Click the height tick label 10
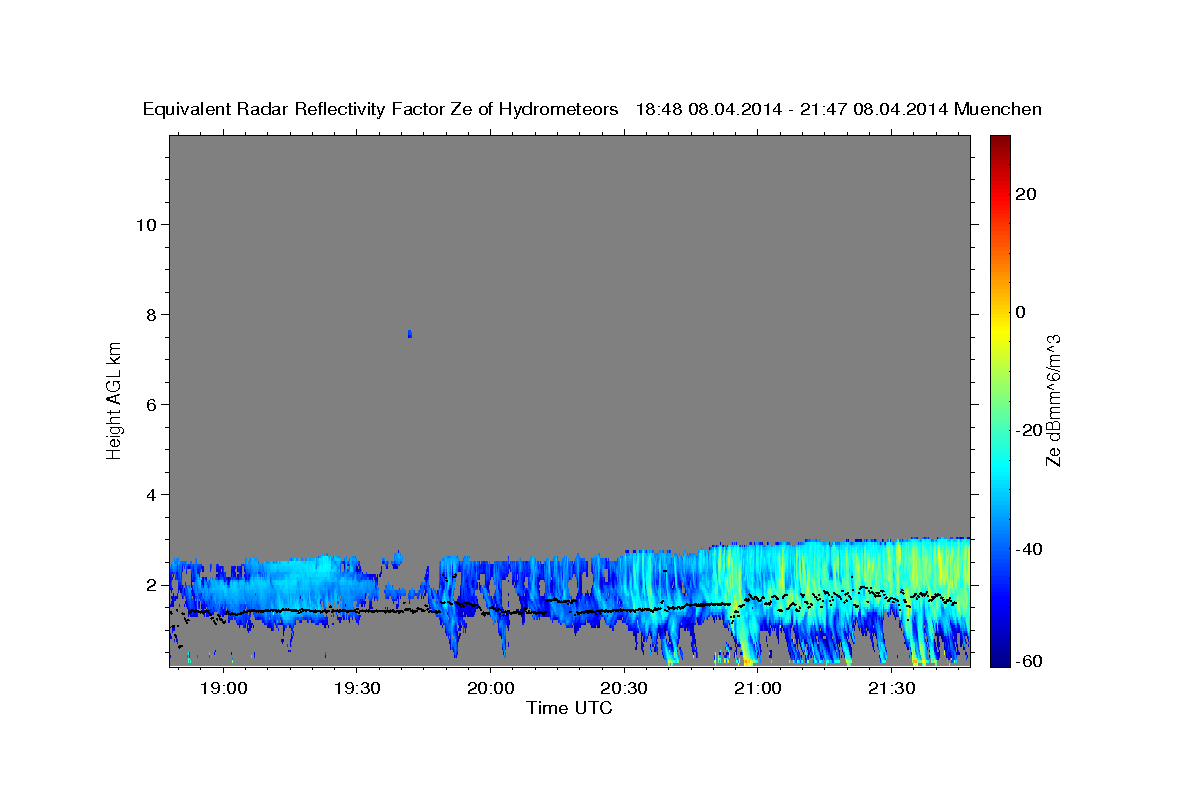The height and width of the screenshot is (800, 1200). tap(145, 224)
